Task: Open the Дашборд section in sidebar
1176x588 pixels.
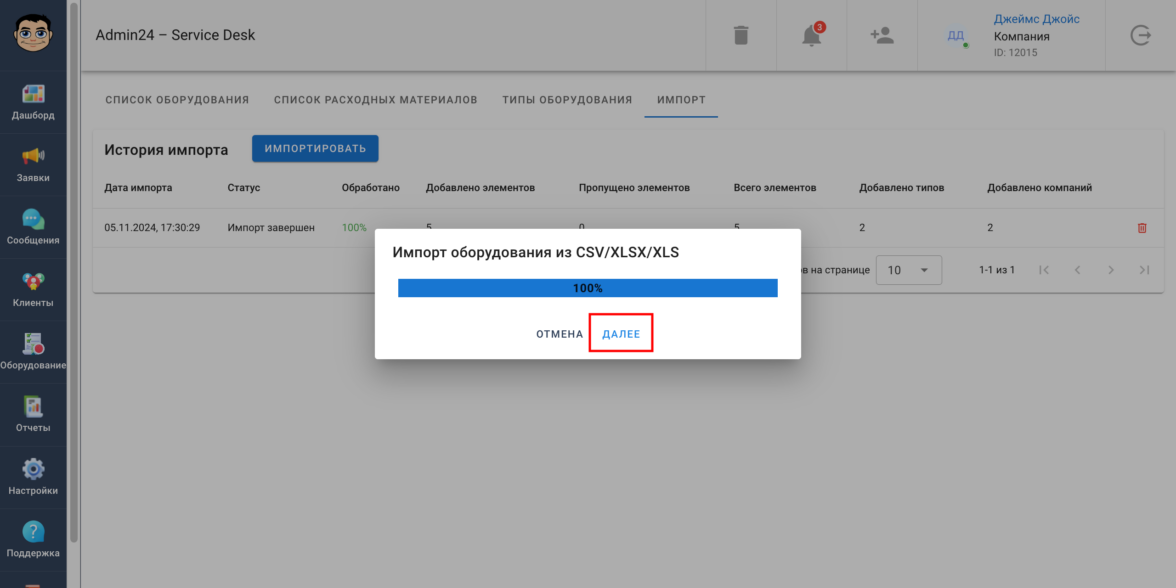Action: pyautogui.click(x=33, y=103)
